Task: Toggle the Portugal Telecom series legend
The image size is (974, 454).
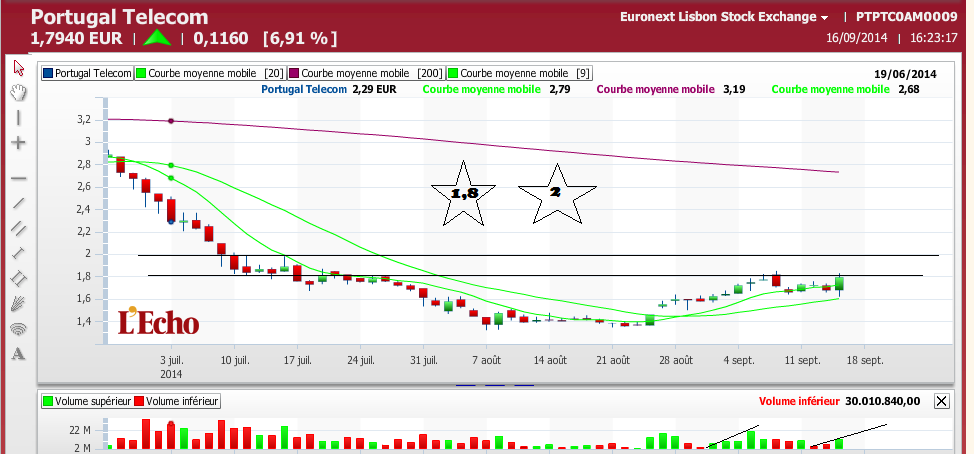Action: click(88, 73)
